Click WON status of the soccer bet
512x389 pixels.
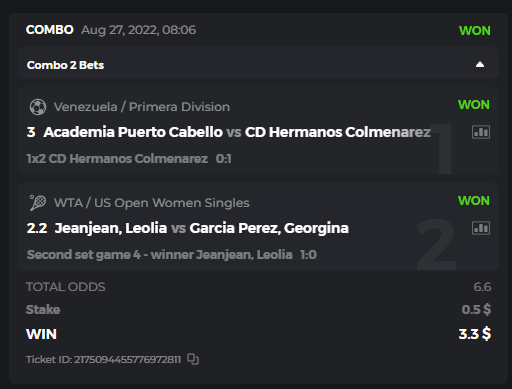(474, 105)
